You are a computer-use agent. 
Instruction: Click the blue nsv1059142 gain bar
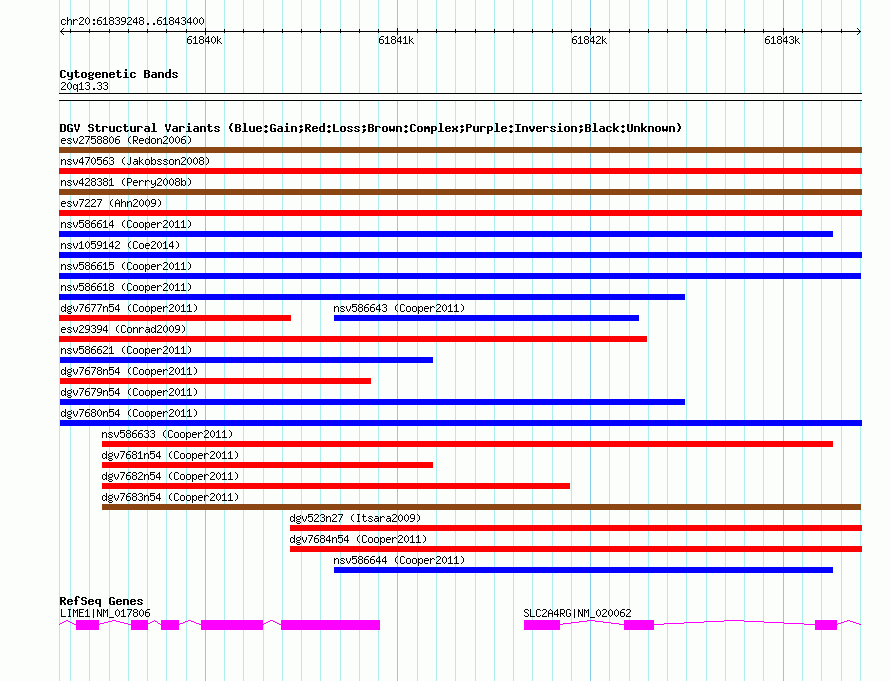[460, 255]
